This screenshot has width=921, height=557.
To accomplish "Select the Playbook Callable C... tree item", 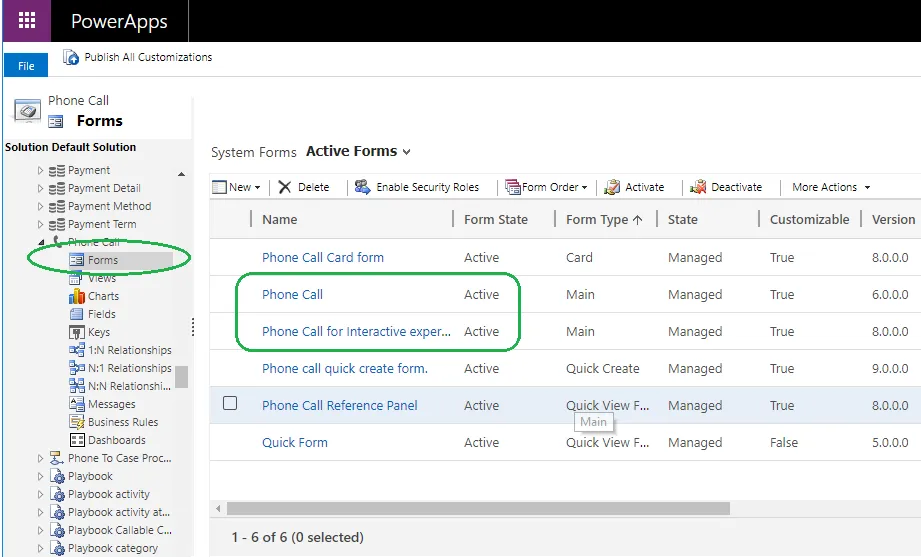I will coord(120,530).
